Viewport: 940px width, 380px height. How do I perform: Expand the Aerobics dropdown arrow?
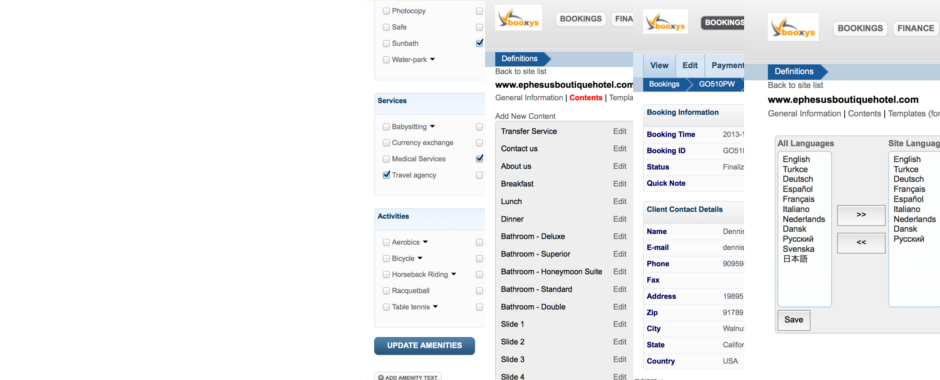[425, 242]
